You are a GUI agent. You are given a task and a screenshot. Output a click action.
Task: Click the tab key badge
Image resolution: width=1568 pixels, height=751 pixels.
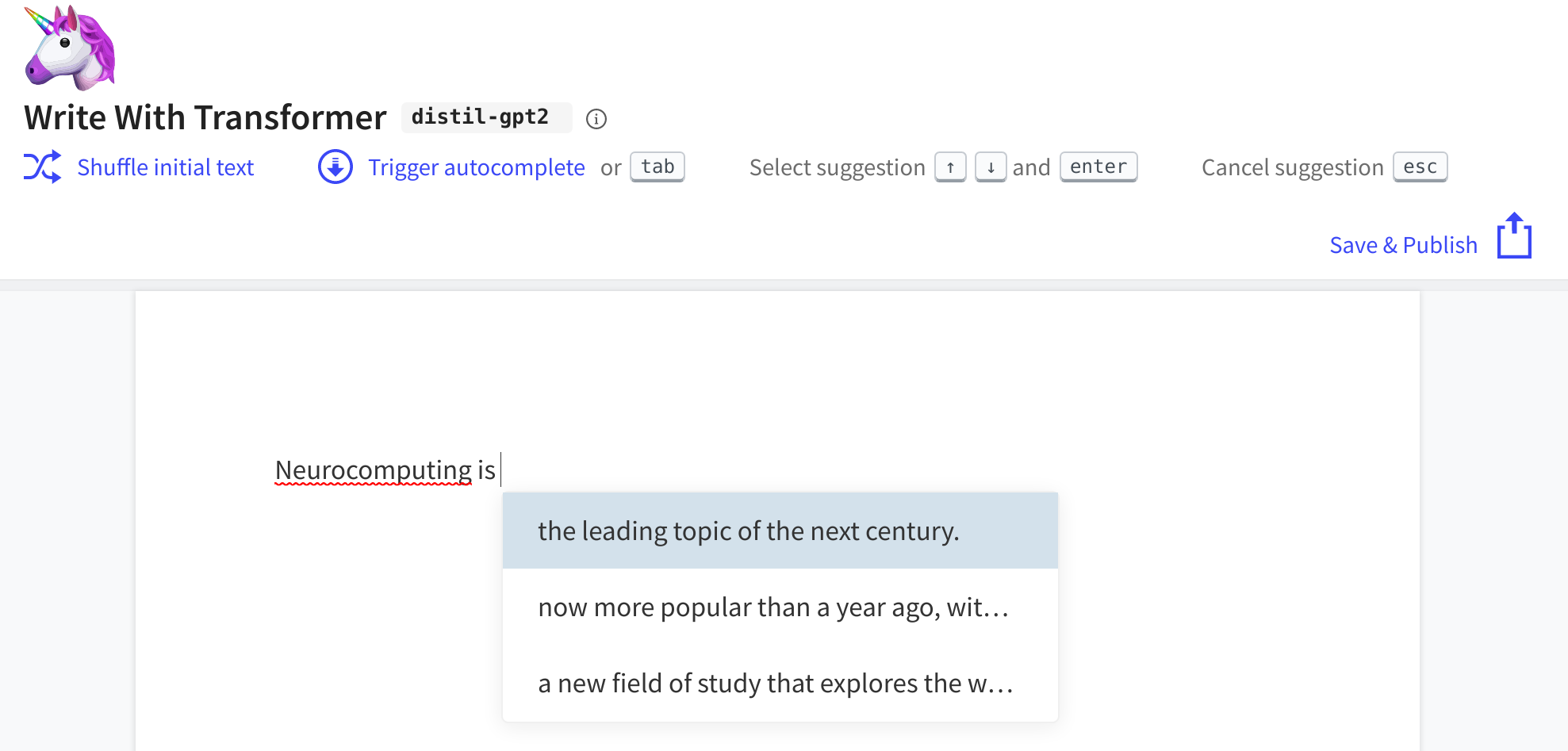point(657,167)
